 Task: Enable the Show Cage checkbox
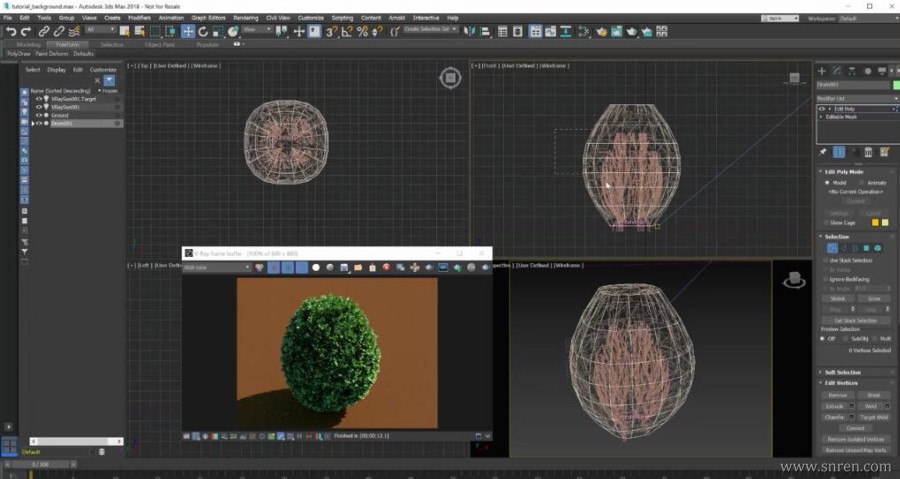coord(823,222)
